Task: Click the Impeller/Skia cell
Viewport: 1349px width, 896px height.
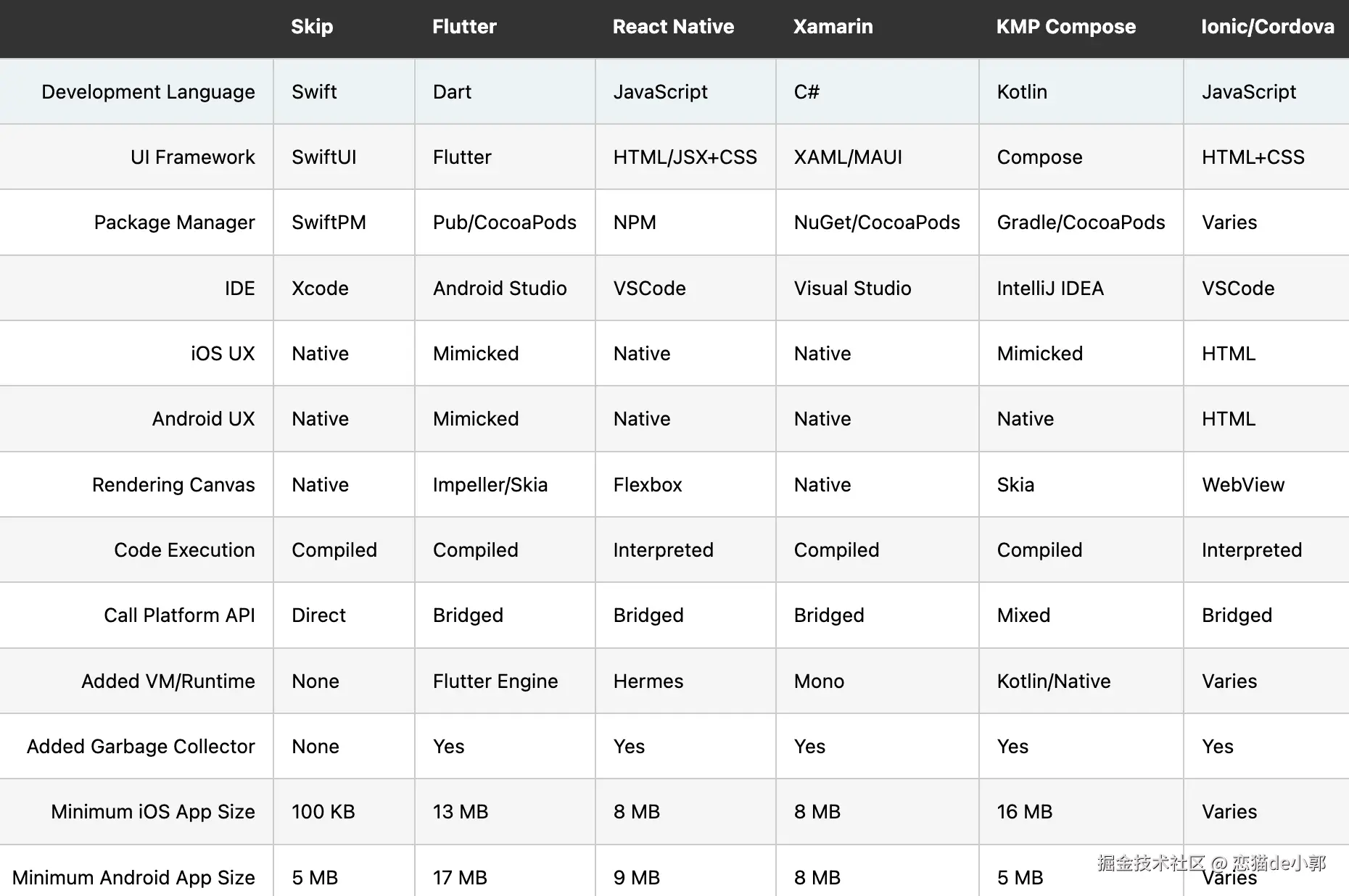Action: pos(490,485)
